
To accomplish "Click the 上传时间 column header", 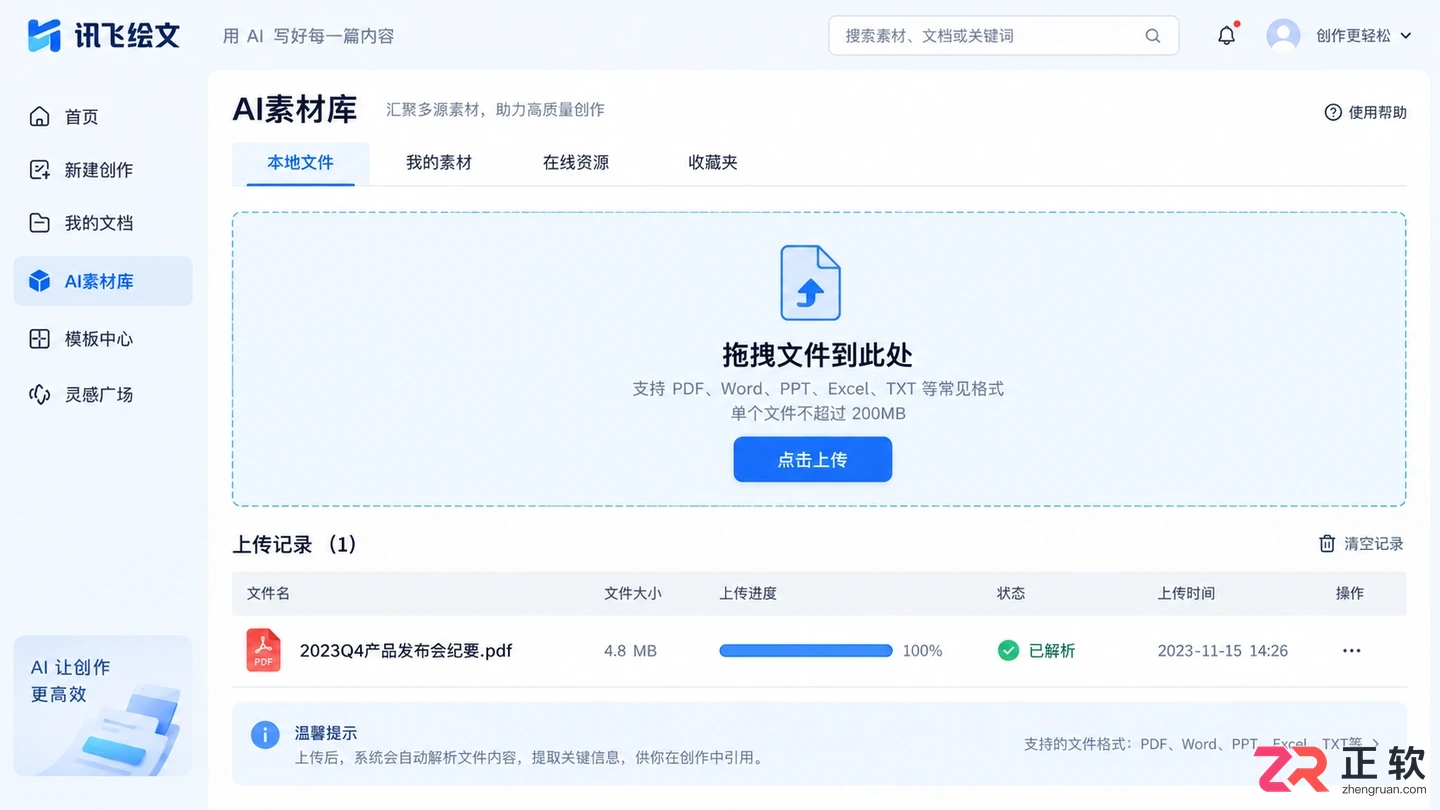I will coord(1186,593).
